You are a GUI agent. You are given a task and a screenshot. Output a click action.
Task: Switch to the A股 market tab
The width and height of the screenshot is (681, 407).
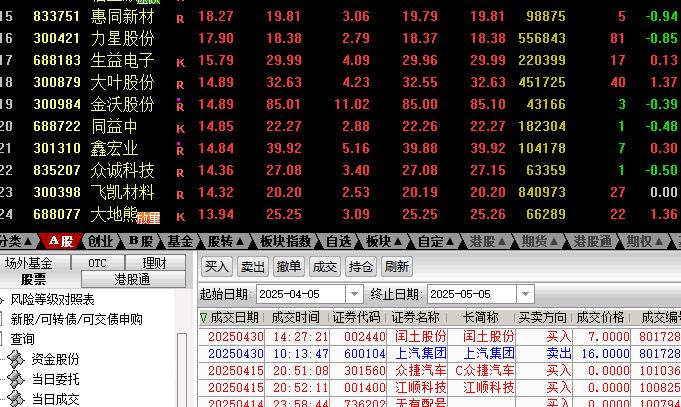coord(61,241)
